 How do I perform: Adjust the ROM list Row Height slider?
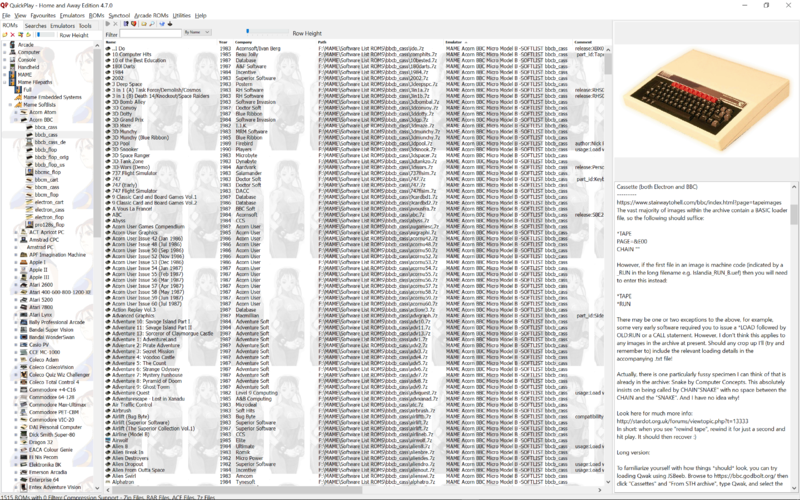coord(267,32)
